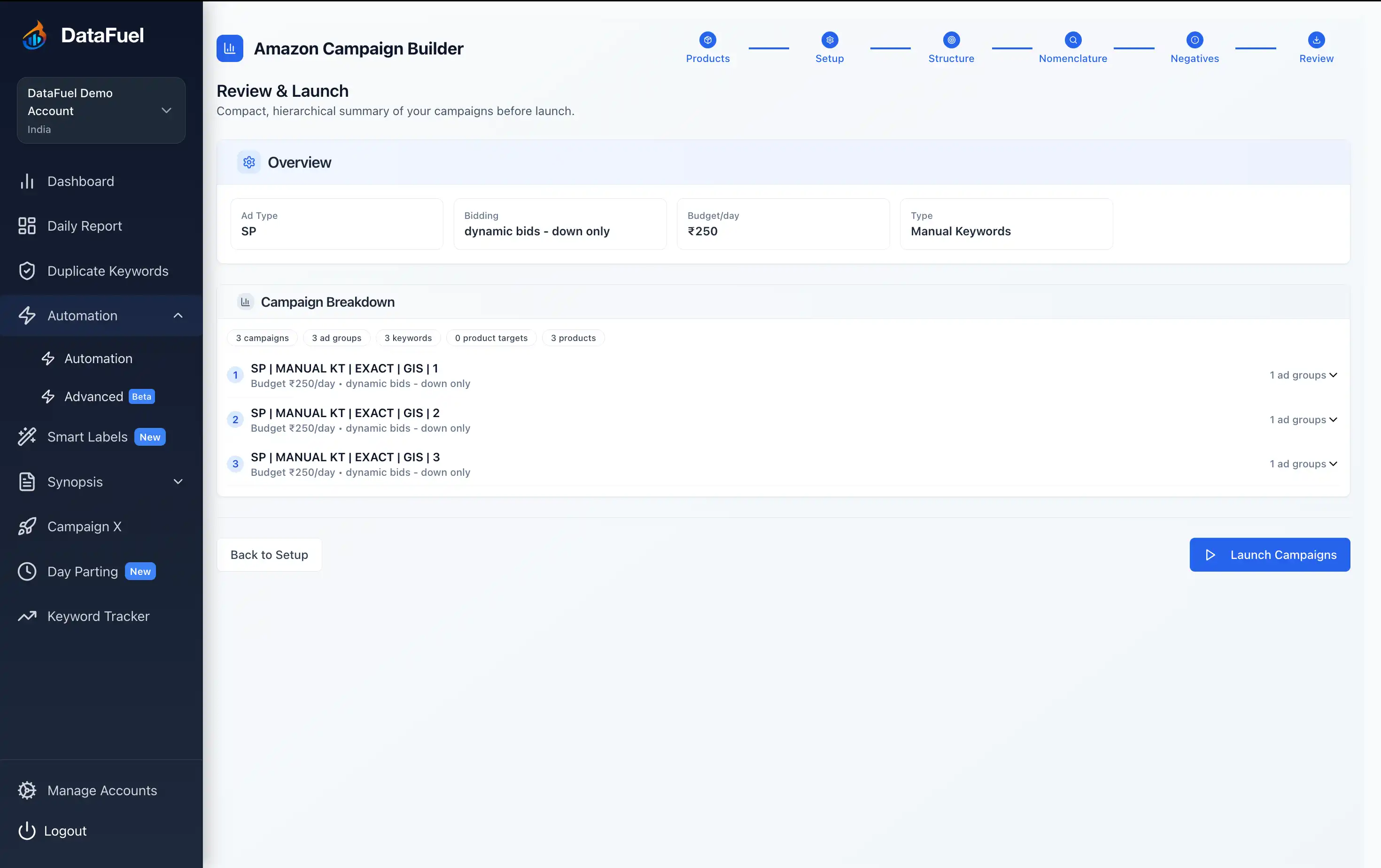Viewport: 1381px width, 868px height.
Task: Select the Review download step icon
Action: pos(1316,40)
